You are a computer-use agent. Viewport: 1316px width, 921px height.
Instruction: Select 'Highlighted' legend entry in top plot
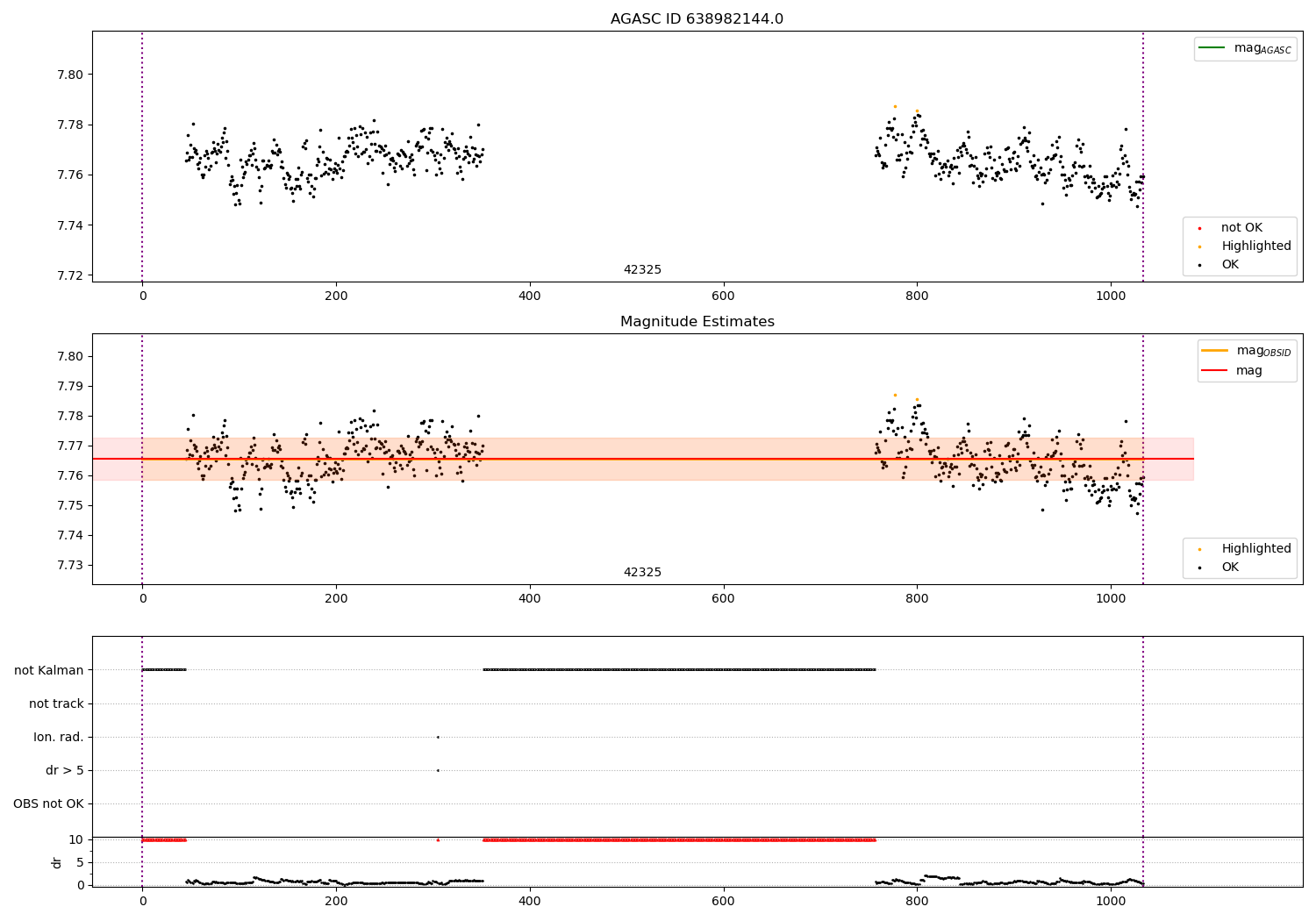(x=1256, y=246)
